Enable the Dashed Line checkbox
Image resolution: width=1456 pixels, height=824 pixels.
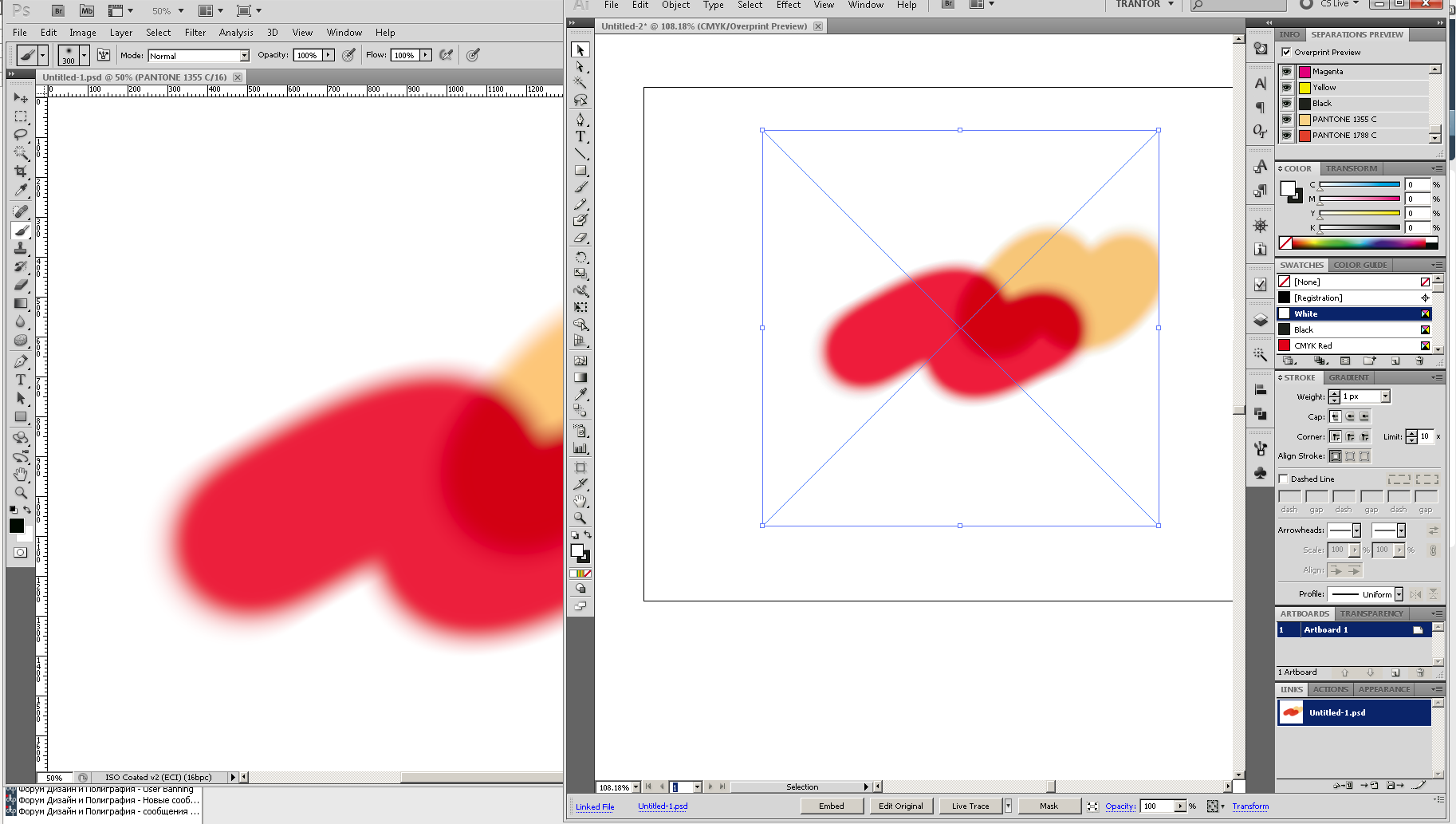pos(1283,479)
